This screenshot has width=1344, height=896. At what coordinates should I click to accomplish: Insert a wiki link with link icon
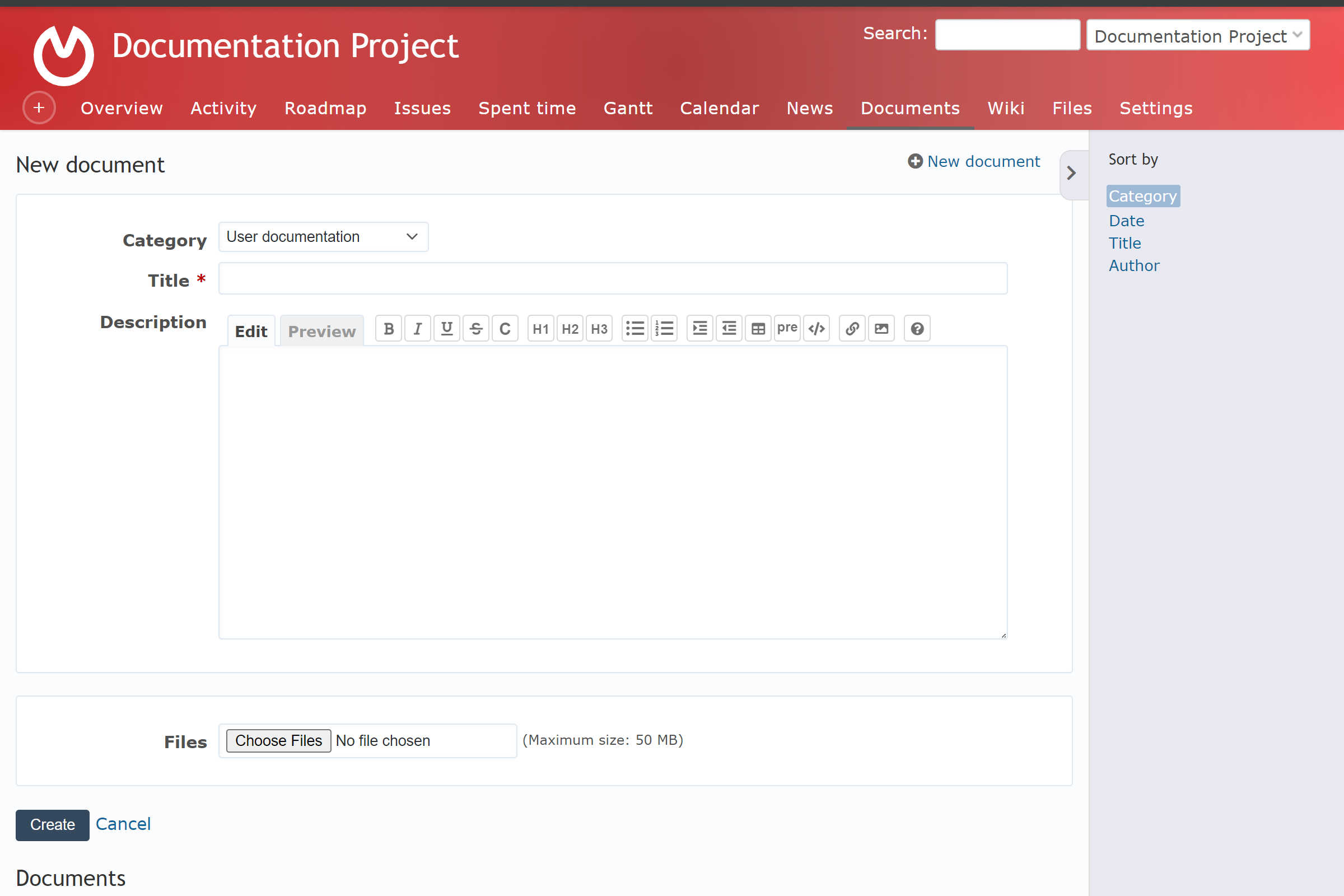point(852,329)
